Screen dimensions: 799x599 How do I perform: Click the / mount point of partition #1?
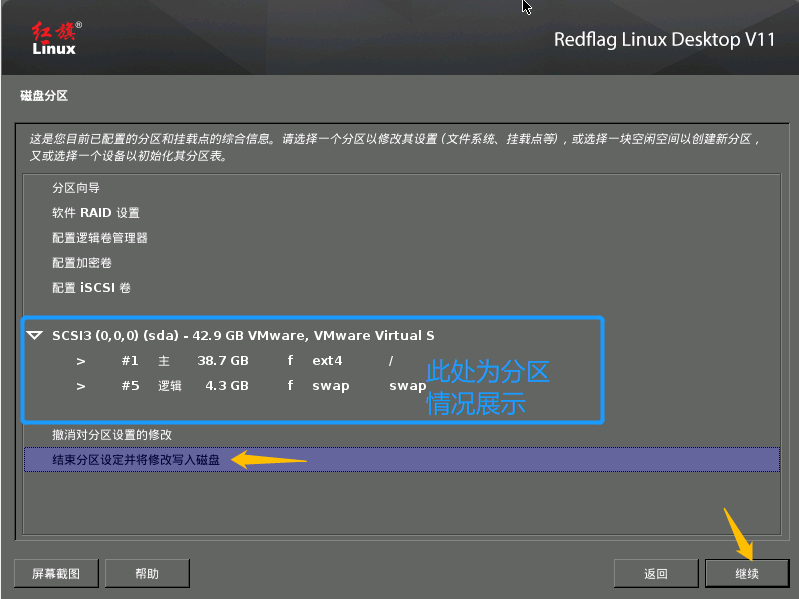tap(391, 361)
